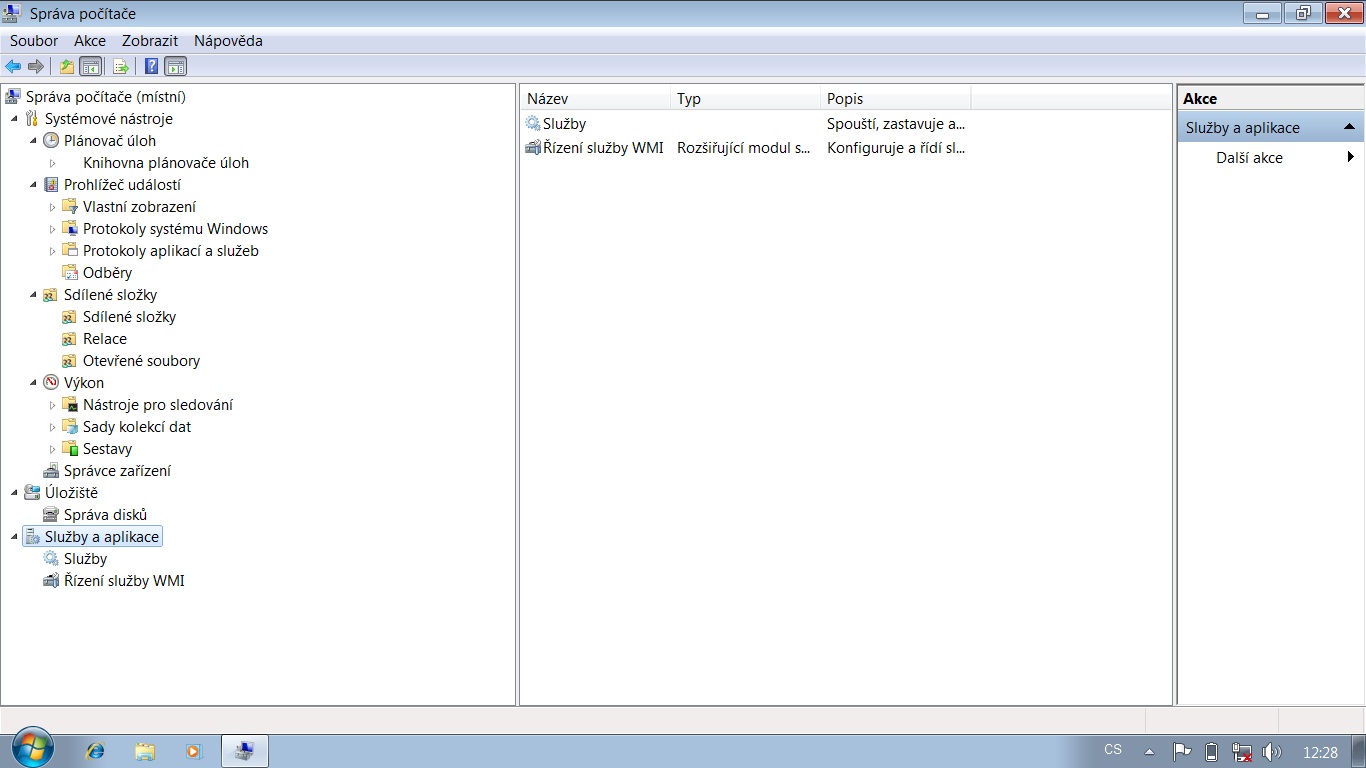
Task: Open the Akce menu
Action: (90, 41)
